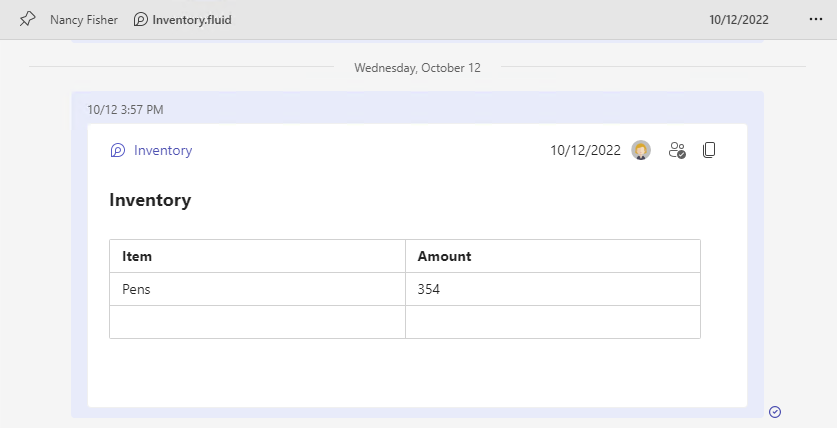This screenshot has width=837, height=428.
Task: Click the 10/12/2022 date in component header
Action: coord(586,150)
